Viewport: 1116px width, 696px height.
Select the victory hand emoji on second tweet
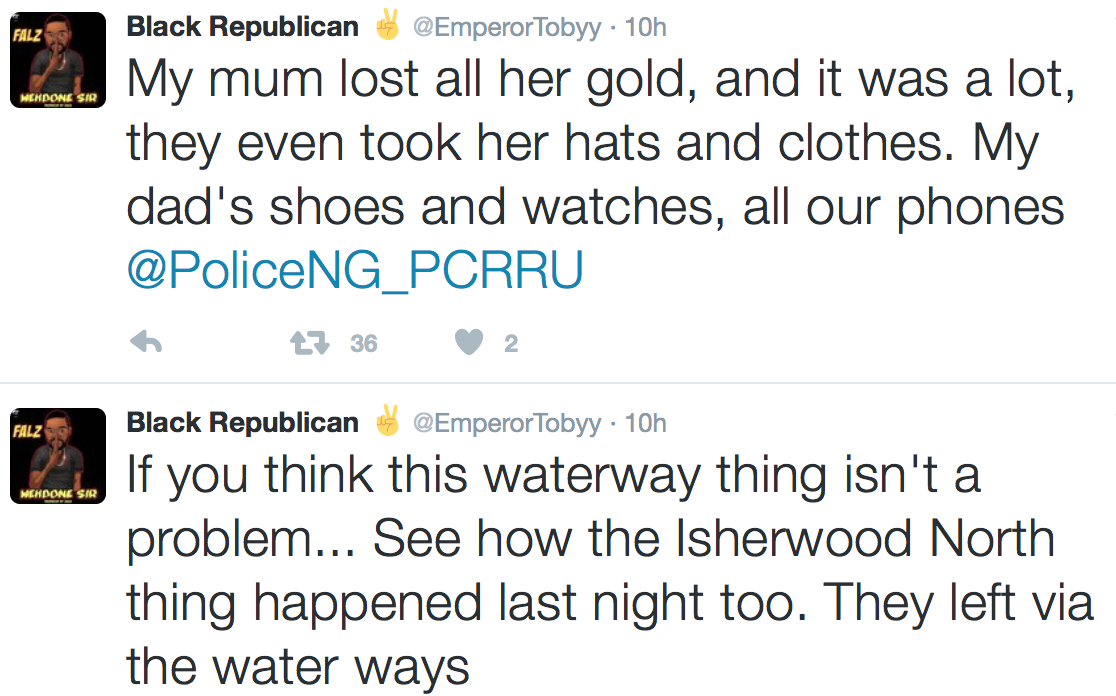click(x=387, y=420)
